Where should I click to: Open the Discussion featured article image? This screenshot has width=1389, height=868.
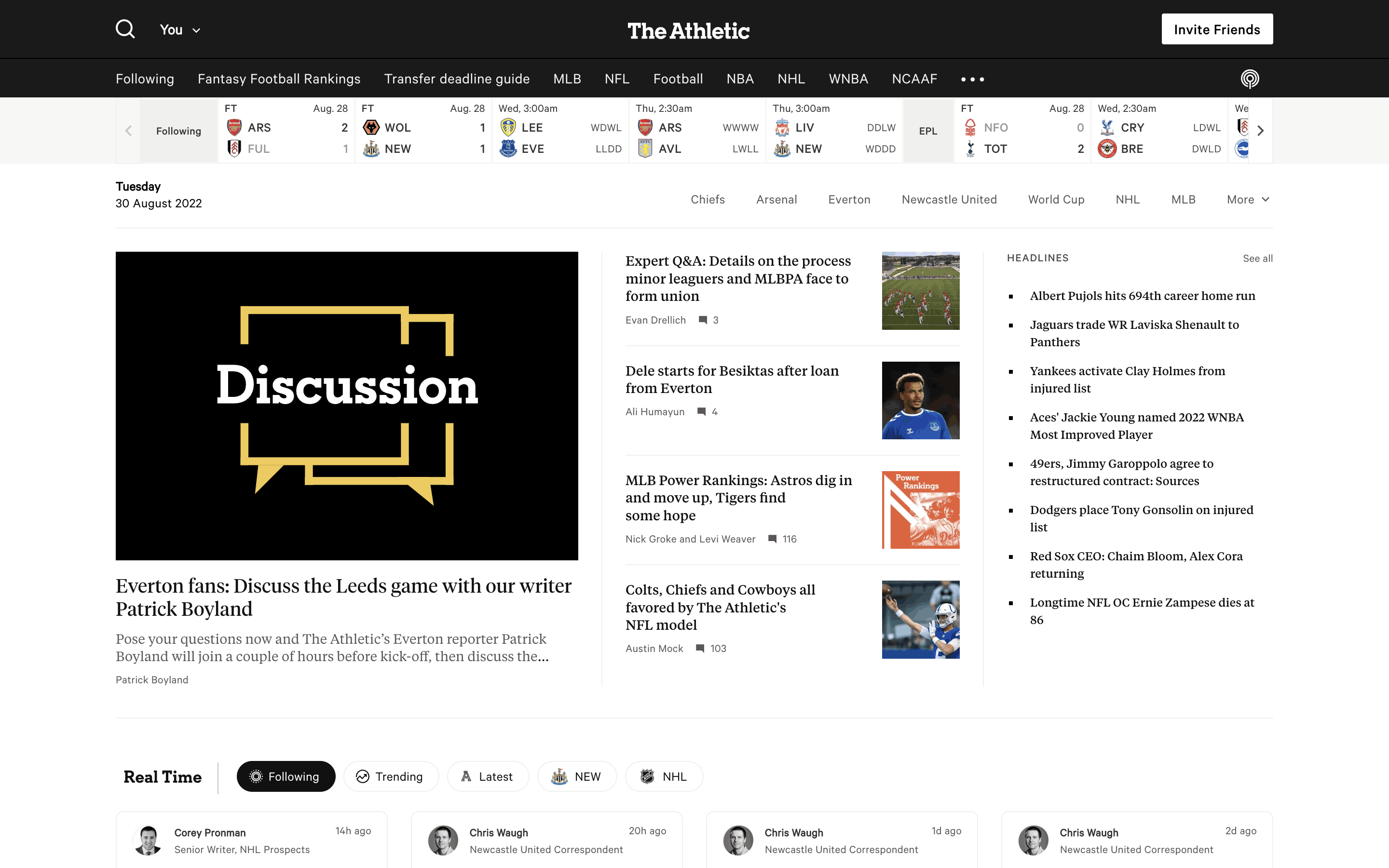pos(347,405)
